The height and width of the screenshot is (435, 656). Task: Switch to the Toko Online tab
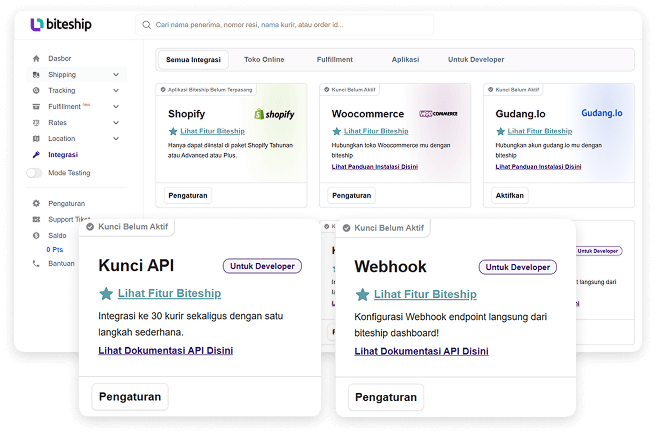click(x=265, y=60)
